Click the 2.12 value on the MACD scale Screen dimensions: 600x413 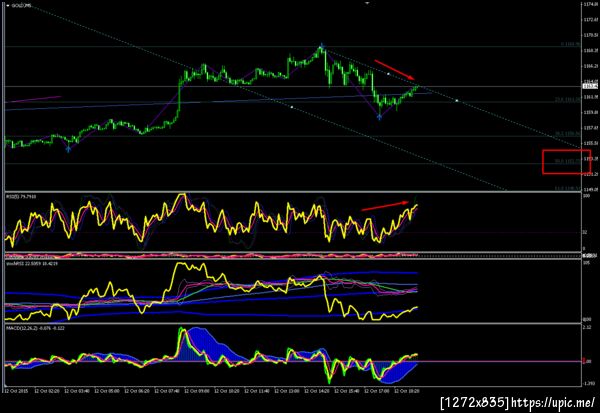coord(587,328)
